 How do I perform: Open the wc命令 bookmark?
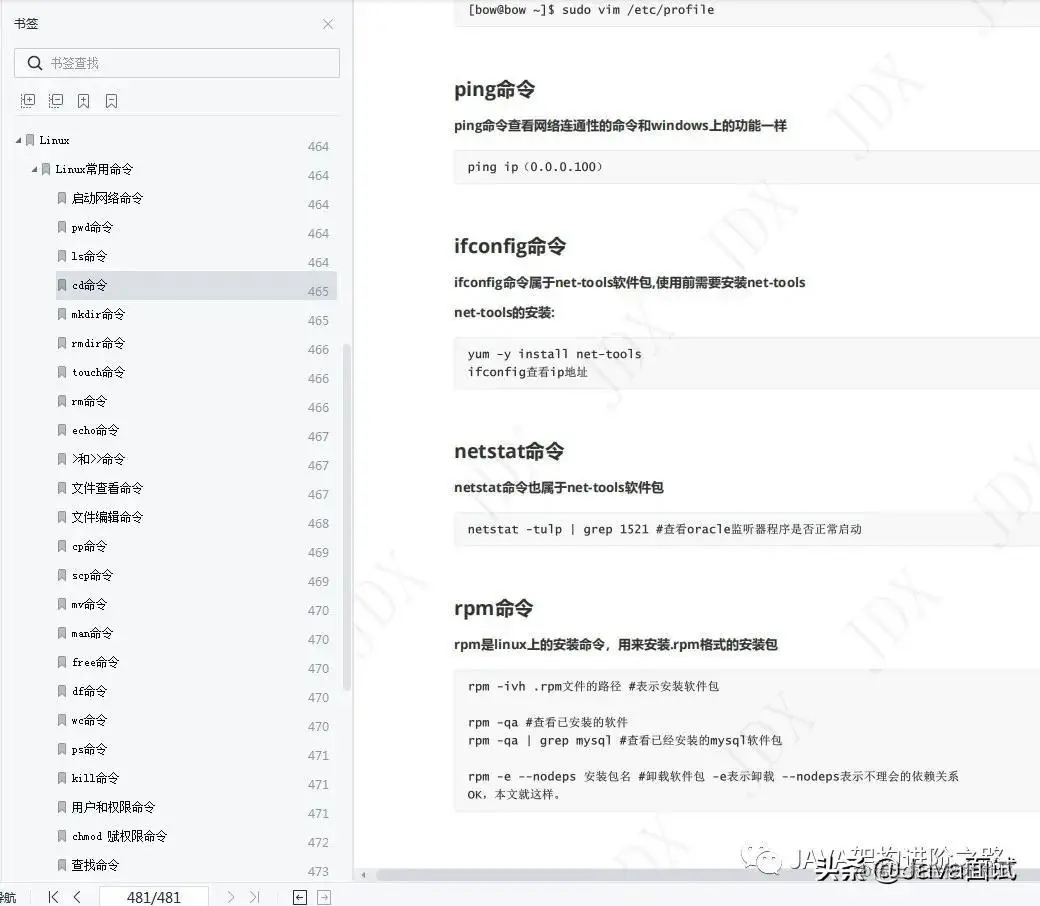pyautogui.click(x=89, y=720)
